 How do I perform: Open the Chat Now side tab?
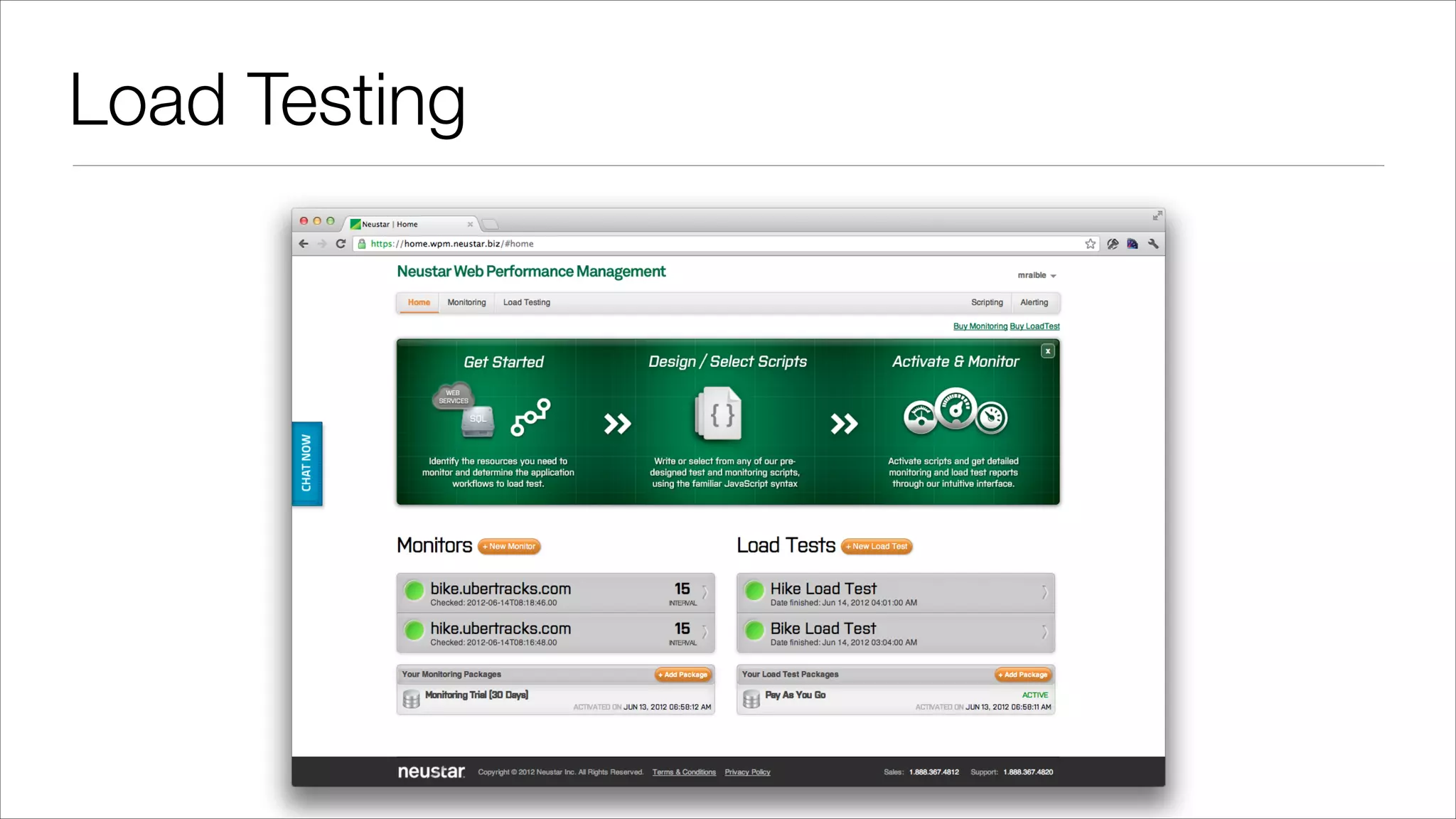coord(307,464)
